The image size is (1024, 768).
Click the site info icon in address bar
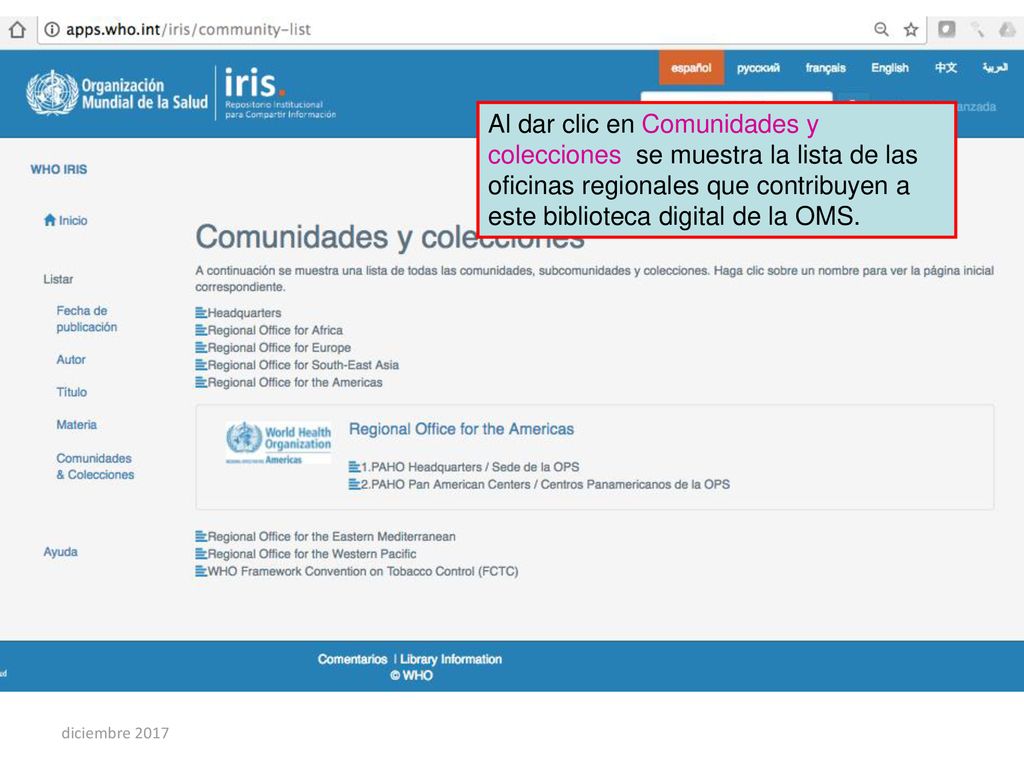tap(52, 29)
